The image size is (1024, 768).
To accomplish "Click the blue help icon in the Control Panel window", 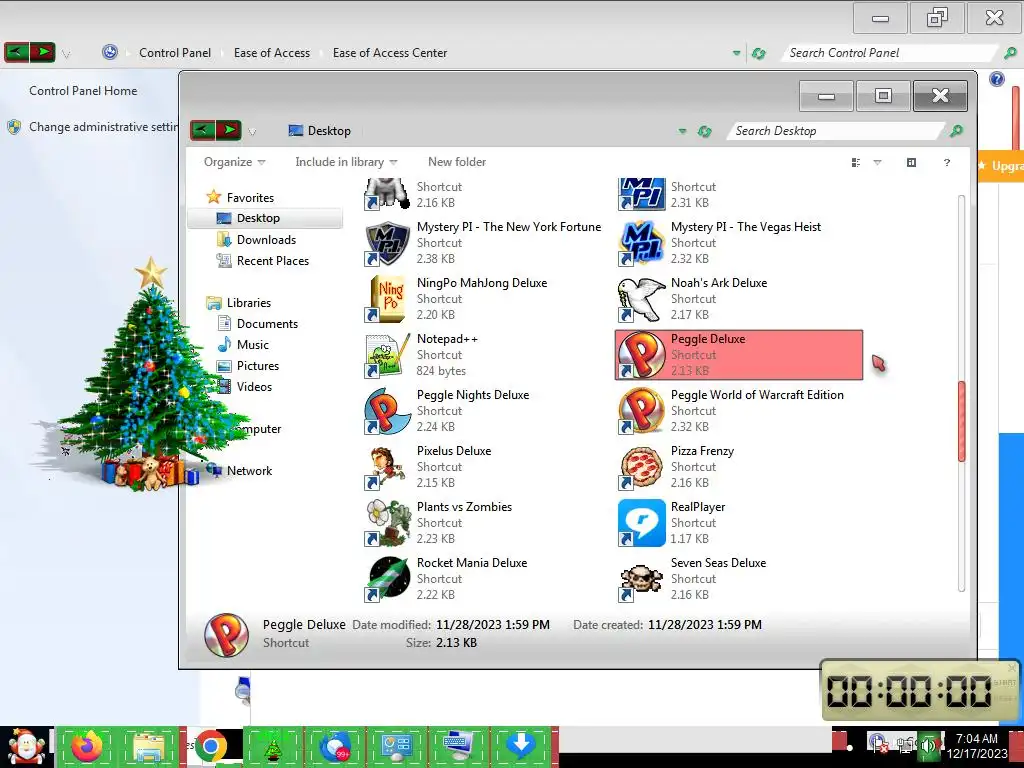I will pyautogui.click(x=997, y=79).
